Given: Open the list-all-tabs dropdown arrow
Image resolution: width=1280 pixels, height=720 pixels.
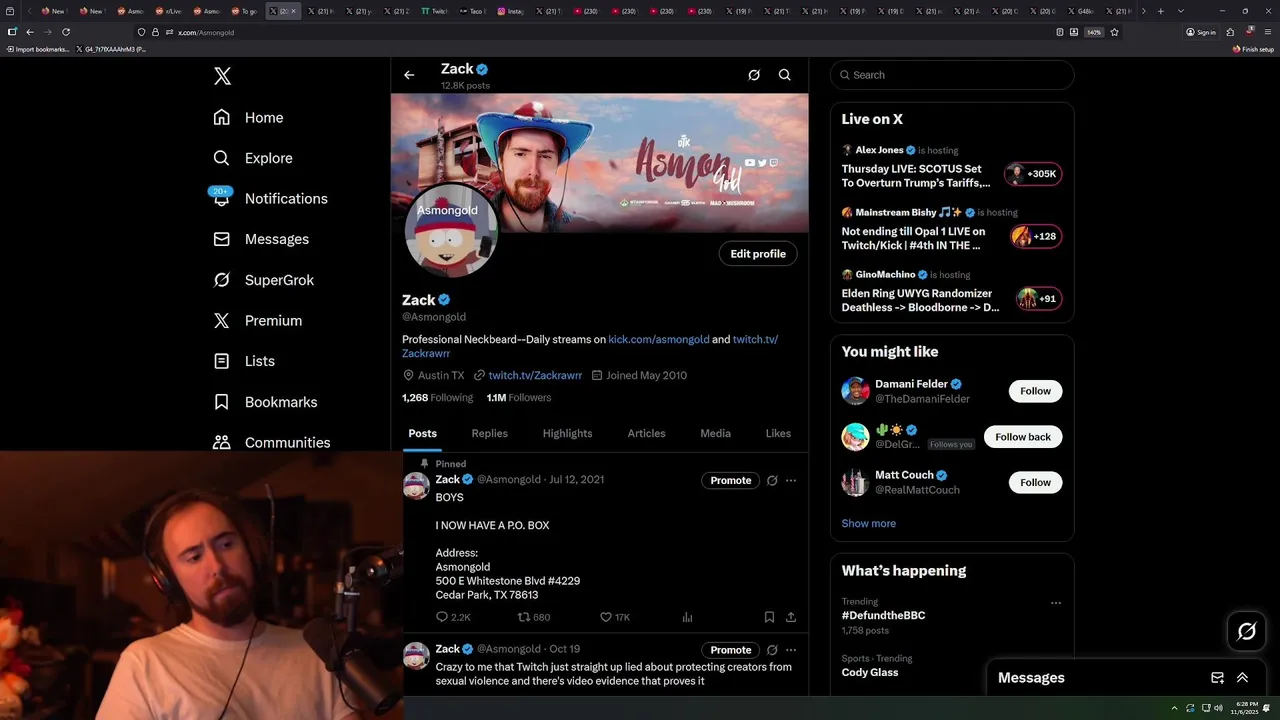Looking at the screenshot, I should [x=1181, y=11].
